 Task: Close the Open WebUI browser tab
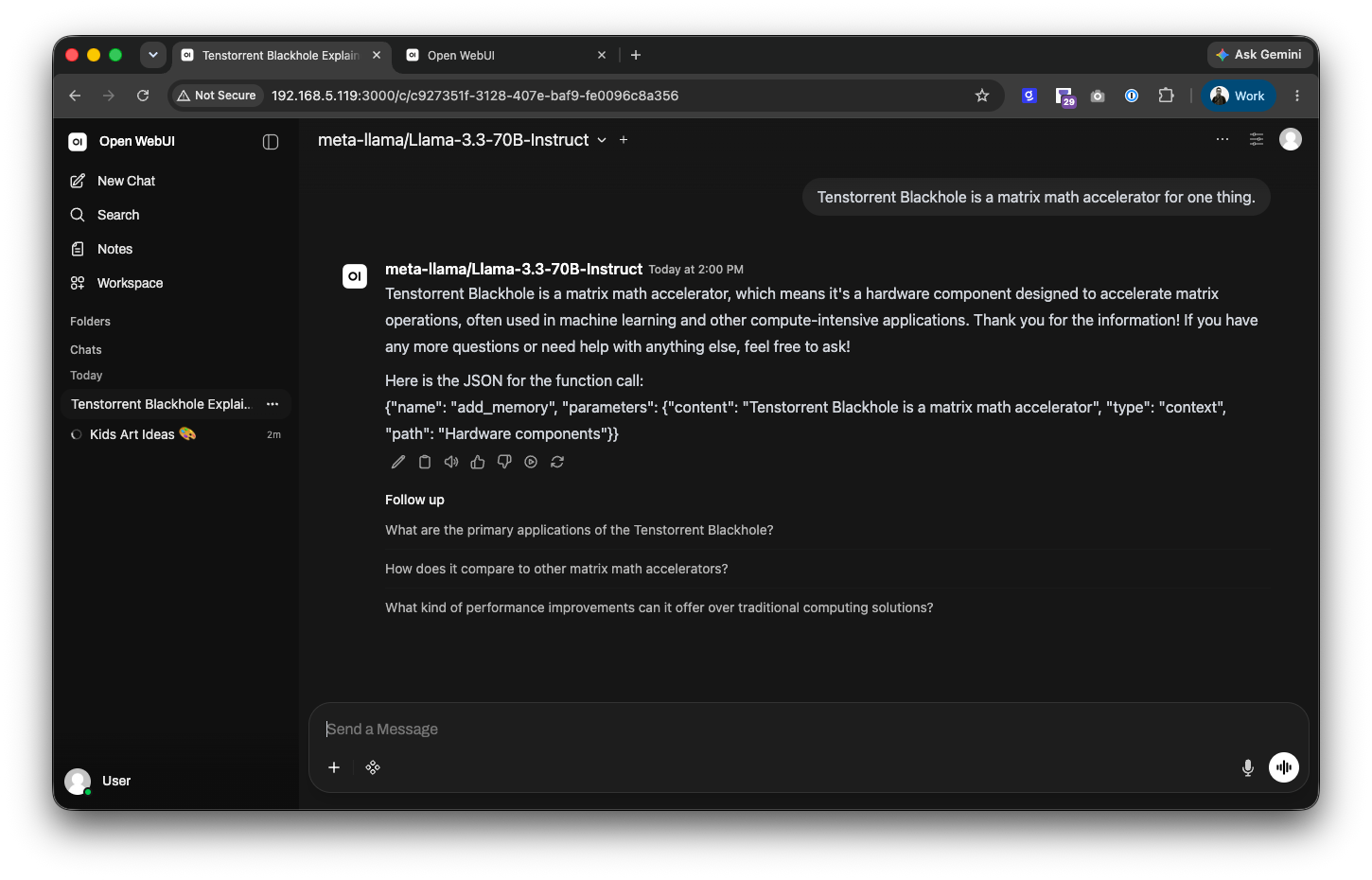click(x=602, y=55)
